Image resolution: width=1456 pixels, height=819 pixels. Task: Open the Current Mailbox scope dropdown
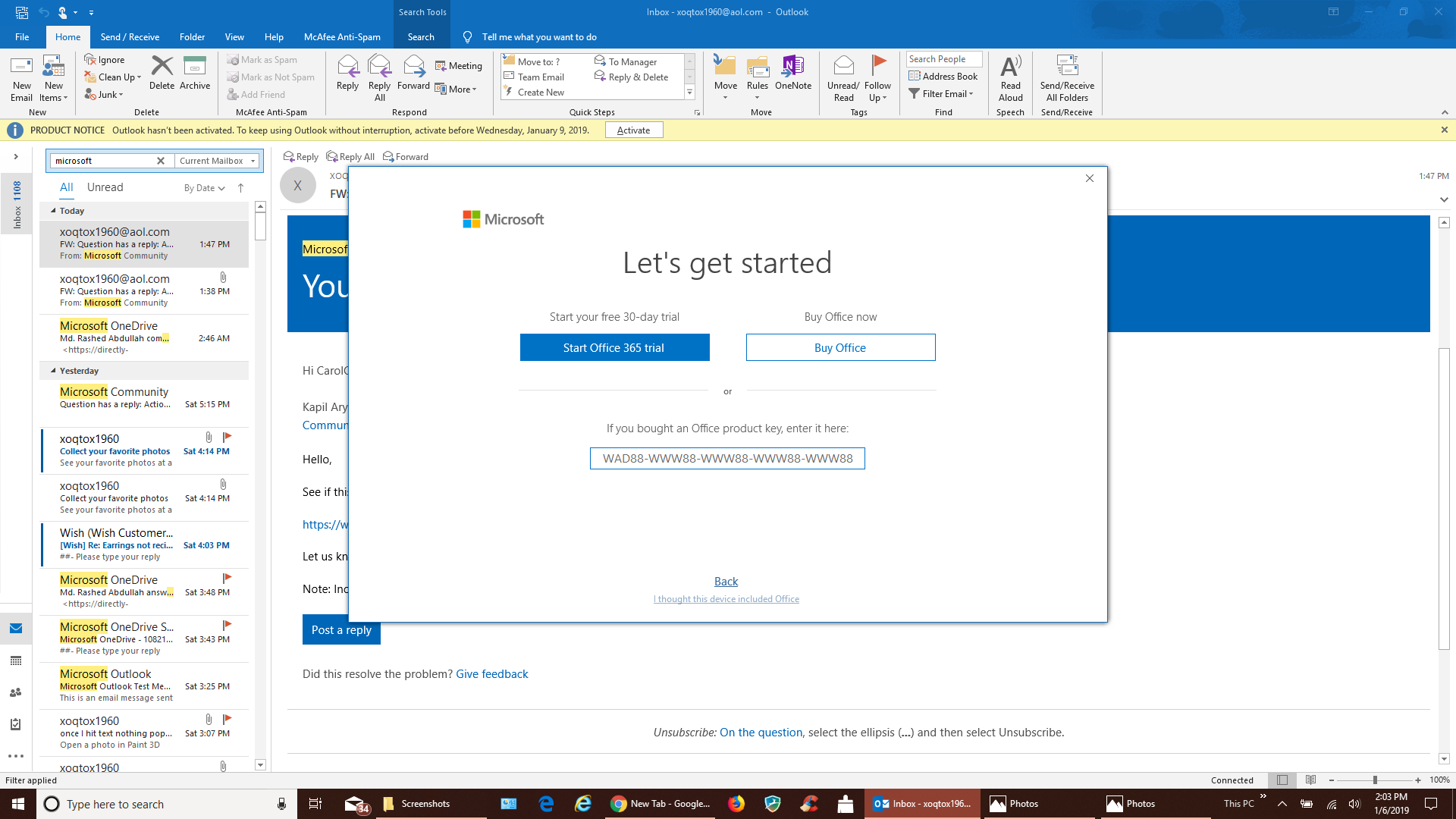point(218,161)
